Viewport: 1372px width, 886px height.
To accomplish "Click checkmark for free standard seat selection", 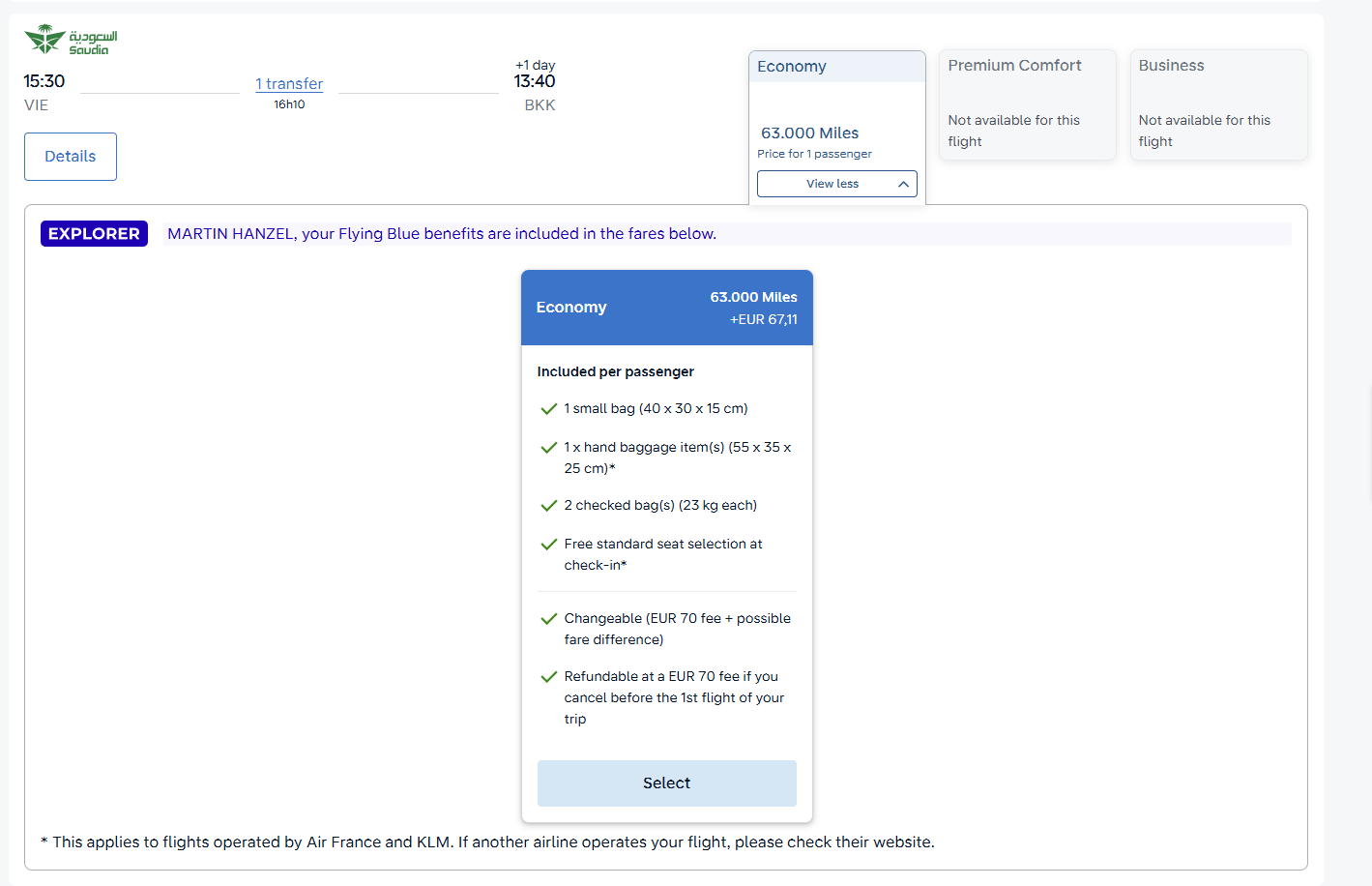I will point(548,545).
